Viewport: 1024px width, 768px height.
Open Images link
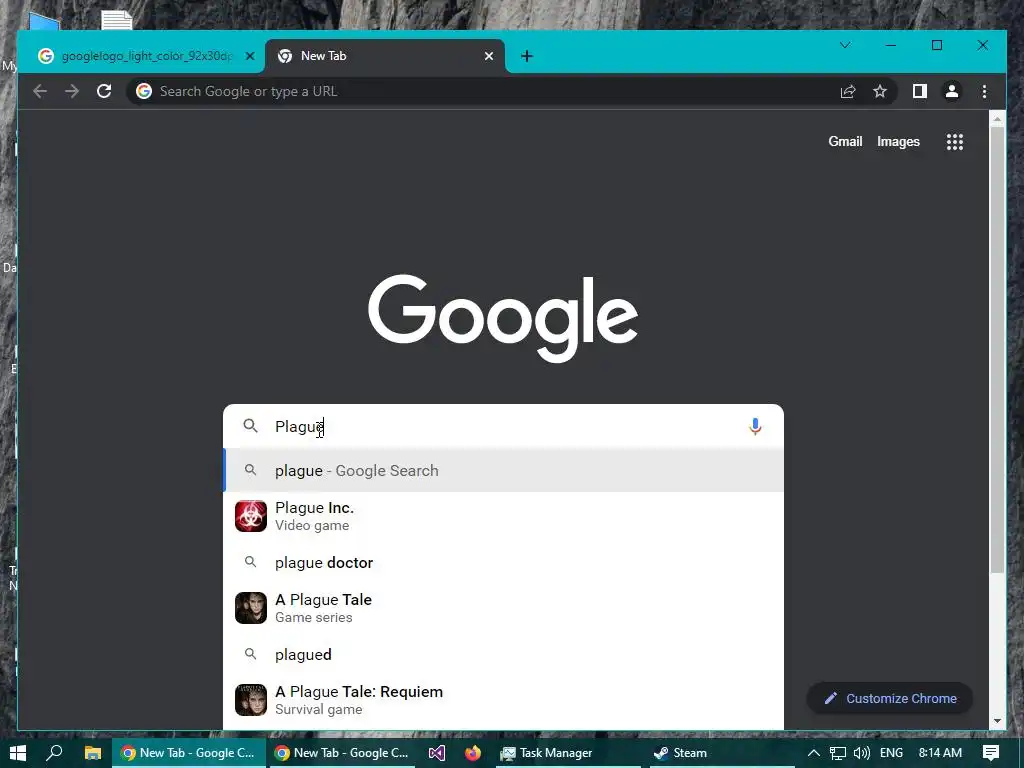tap(898, 142)
